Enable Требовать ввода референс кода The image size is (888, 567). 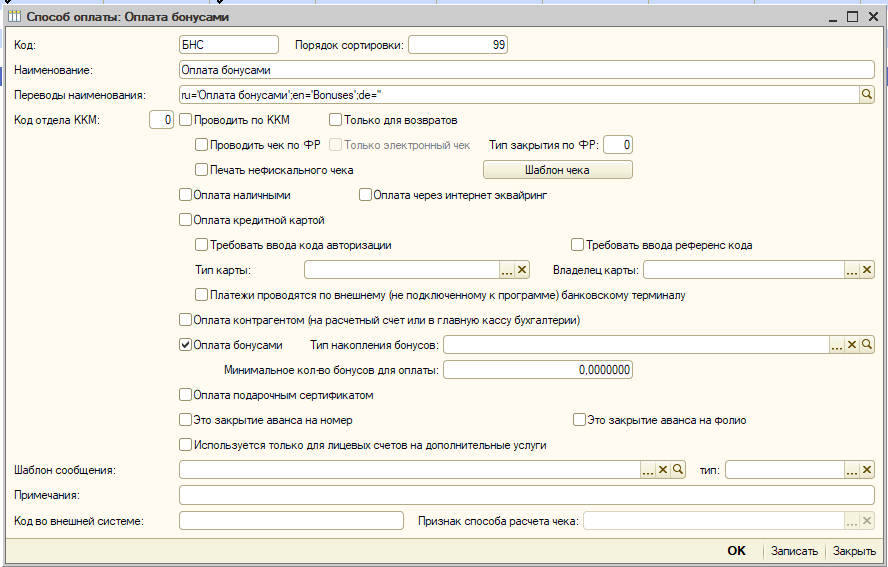(577, 245)
